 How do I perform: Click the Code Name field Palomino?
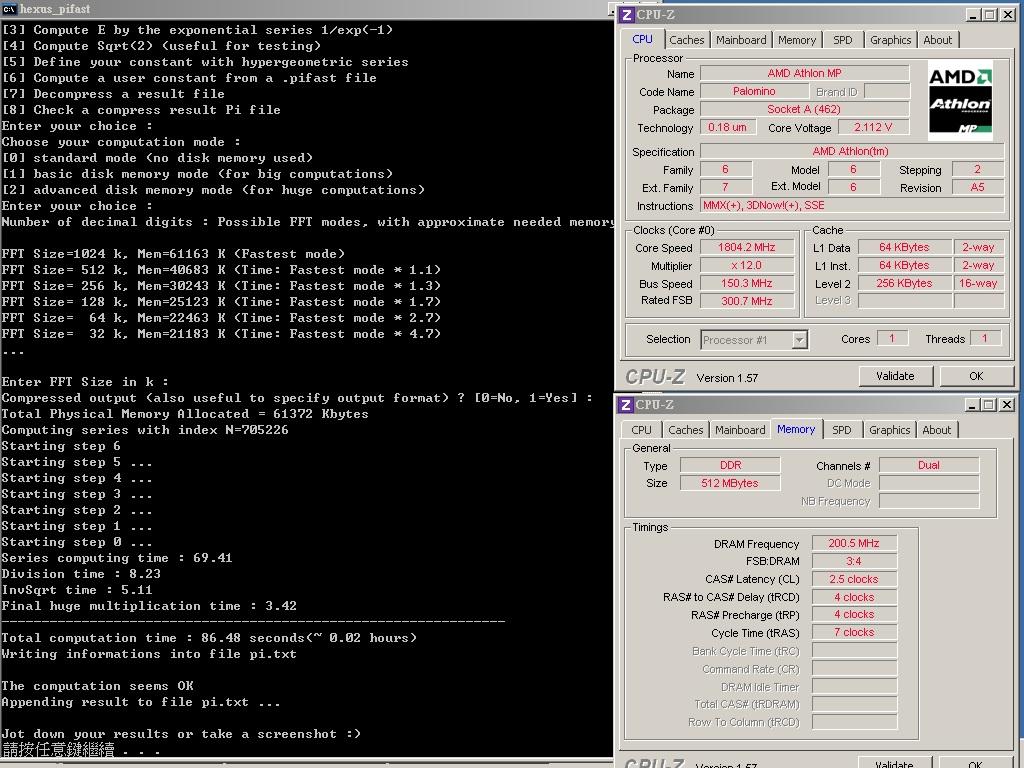point(754,91)
